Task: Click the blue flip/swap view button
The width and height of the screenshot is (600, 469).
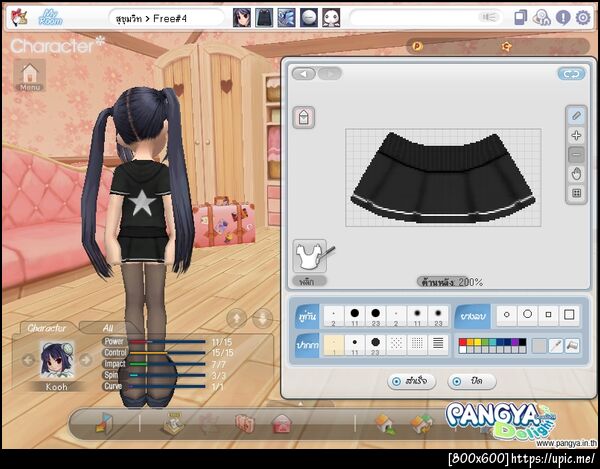Action: [571, 74]
